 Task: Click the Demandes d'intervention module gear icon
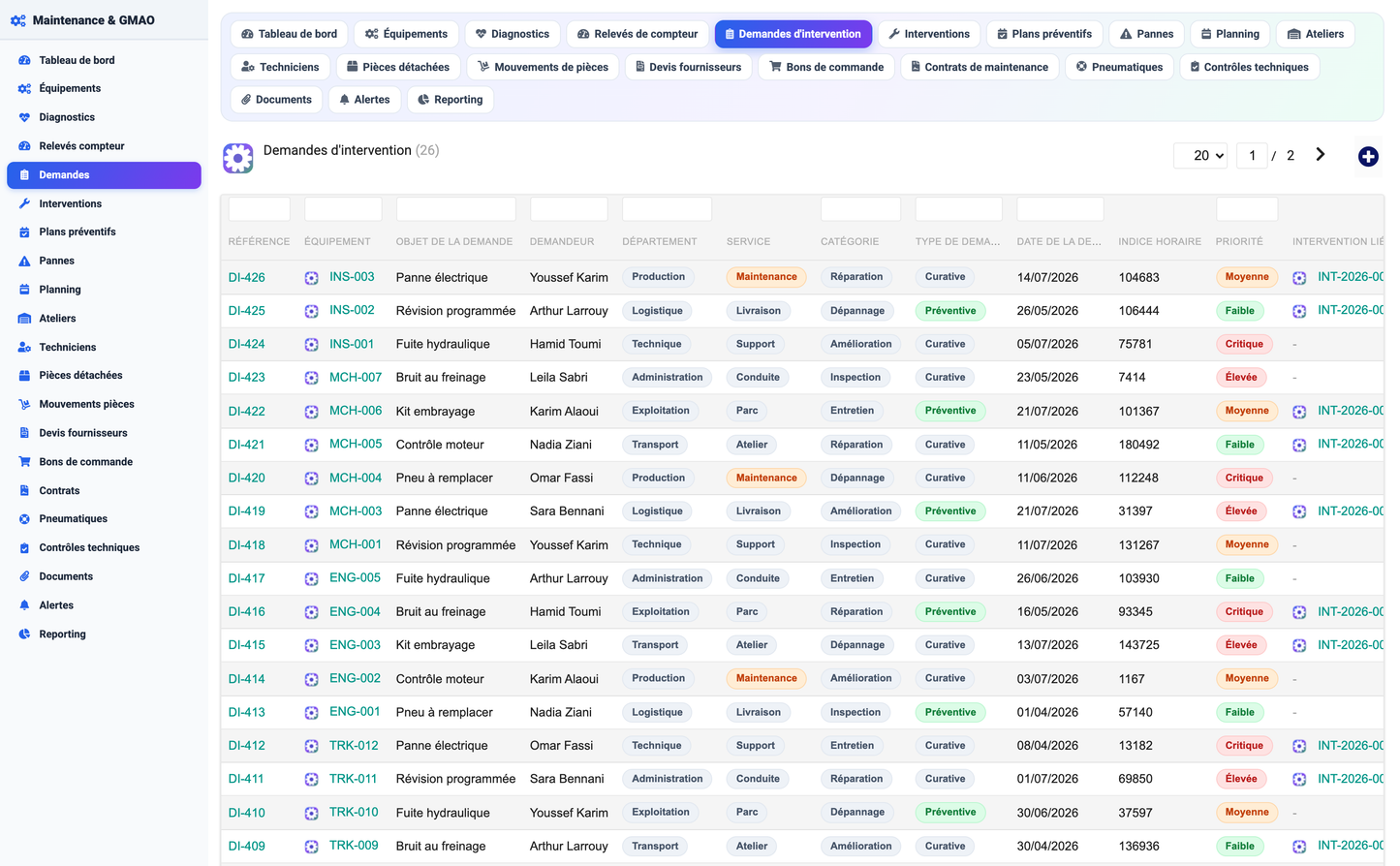coord(238,158)
